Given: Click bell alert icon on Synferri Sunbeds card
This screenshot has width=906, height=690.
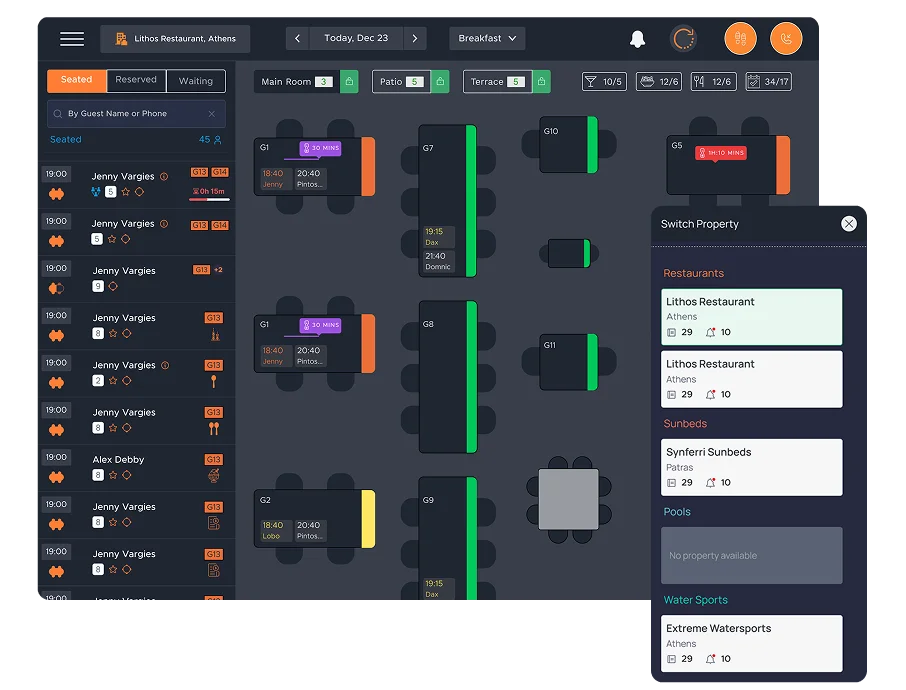Looking at the screenshot, I should (711, 483).
